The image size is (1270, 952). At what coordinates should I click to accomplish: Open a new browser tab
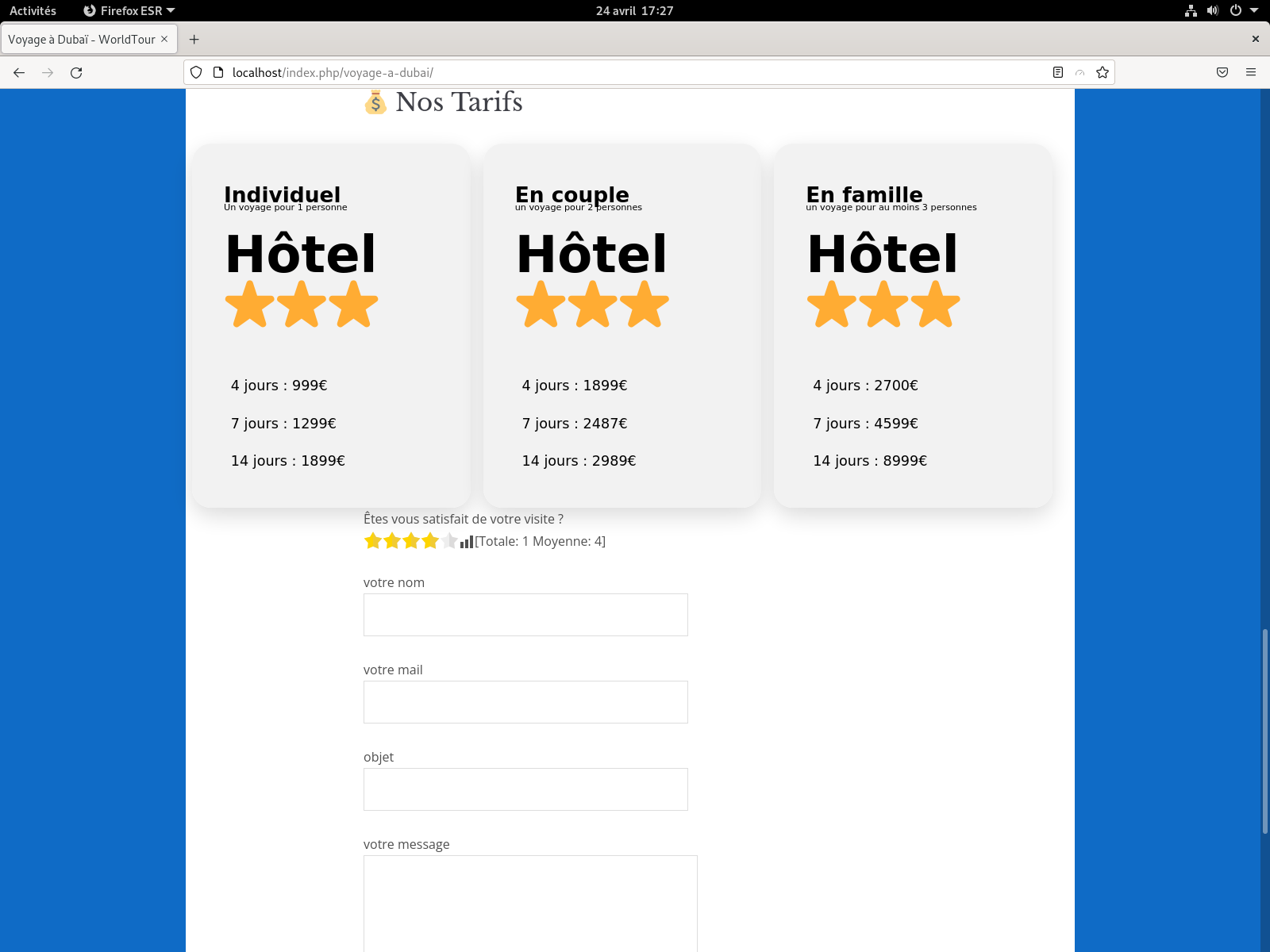pyautogui.click(x=194, y=40)
